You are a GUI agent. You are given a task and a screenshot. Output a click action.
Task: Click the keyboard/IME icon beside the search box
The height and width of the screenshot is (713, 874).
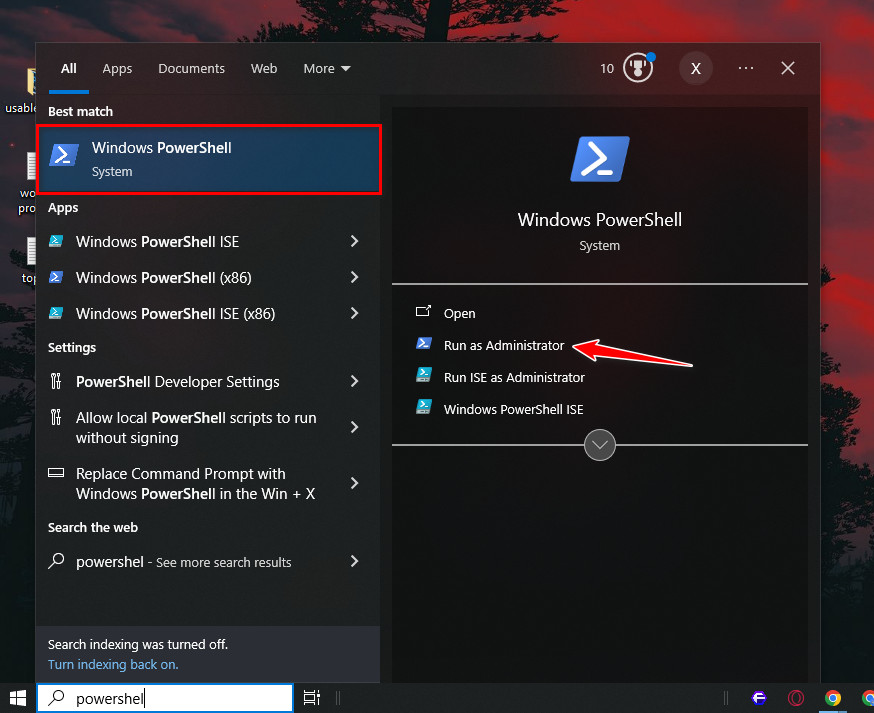[x=311, y=697]
